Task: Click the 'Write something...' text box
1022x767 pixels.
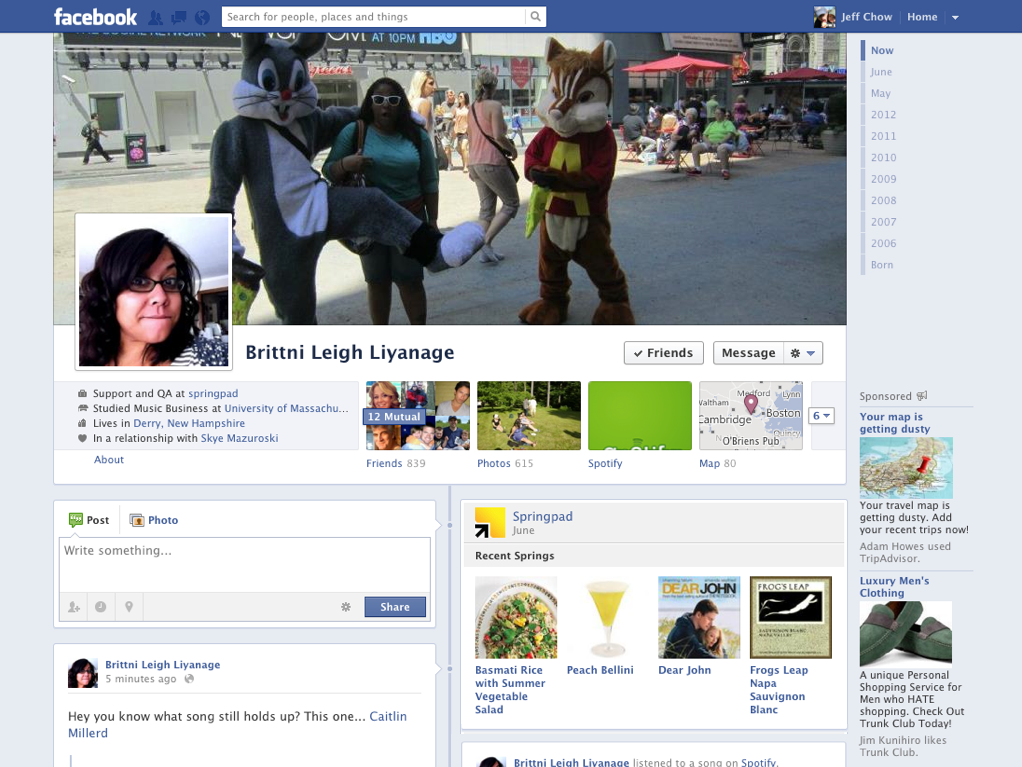Action: pos(244,564)
